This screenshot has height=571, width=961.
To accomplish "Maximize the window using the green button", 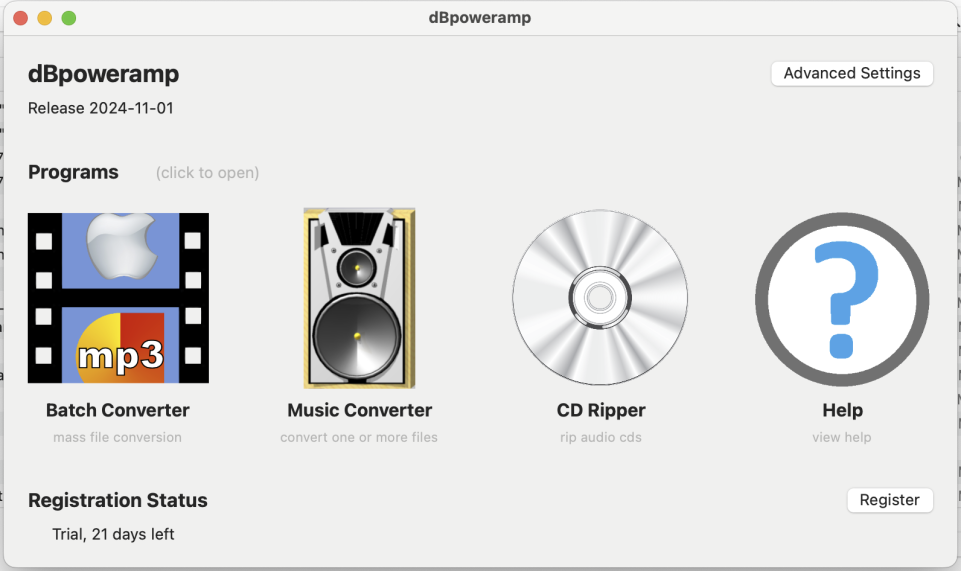I will click(68, 18).
